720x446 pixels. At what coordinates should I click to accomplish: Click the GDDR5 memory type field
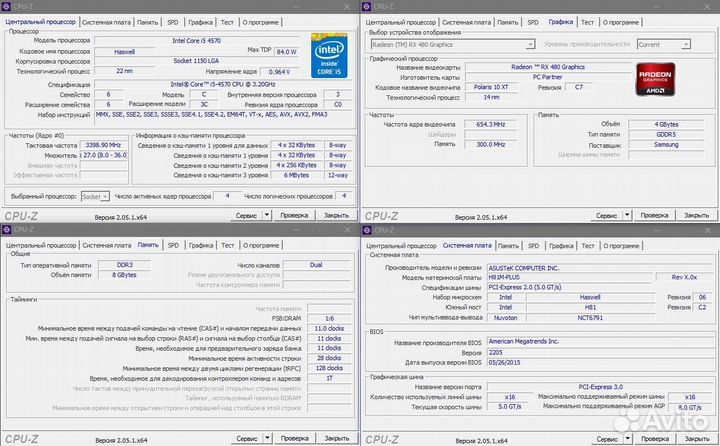tap(666, 135)
